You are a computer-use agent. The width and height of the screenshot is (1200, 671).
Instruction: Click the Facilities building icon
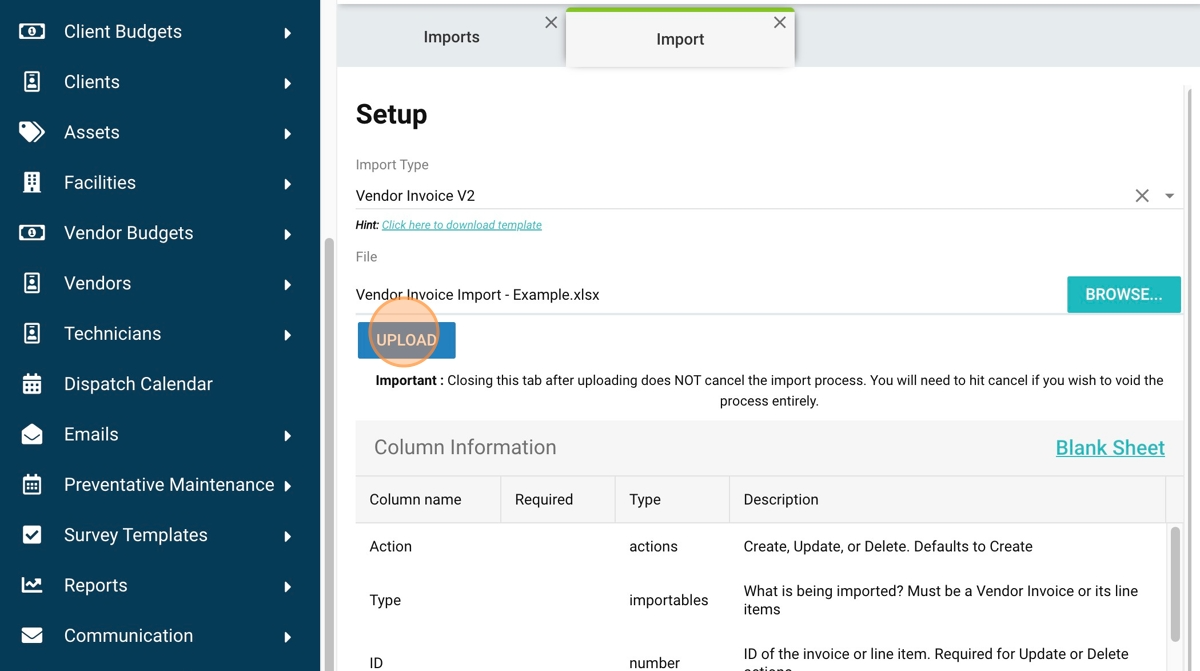[32, 183]
